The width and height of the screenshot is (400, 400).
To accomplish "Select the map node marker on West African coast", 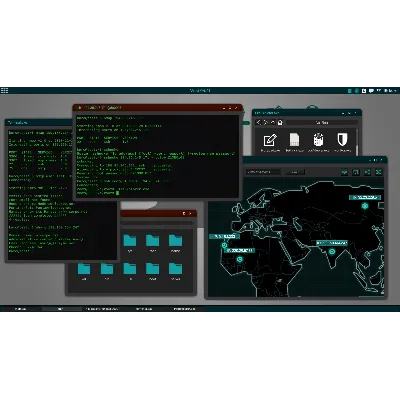I will click(x=224, y=245).
